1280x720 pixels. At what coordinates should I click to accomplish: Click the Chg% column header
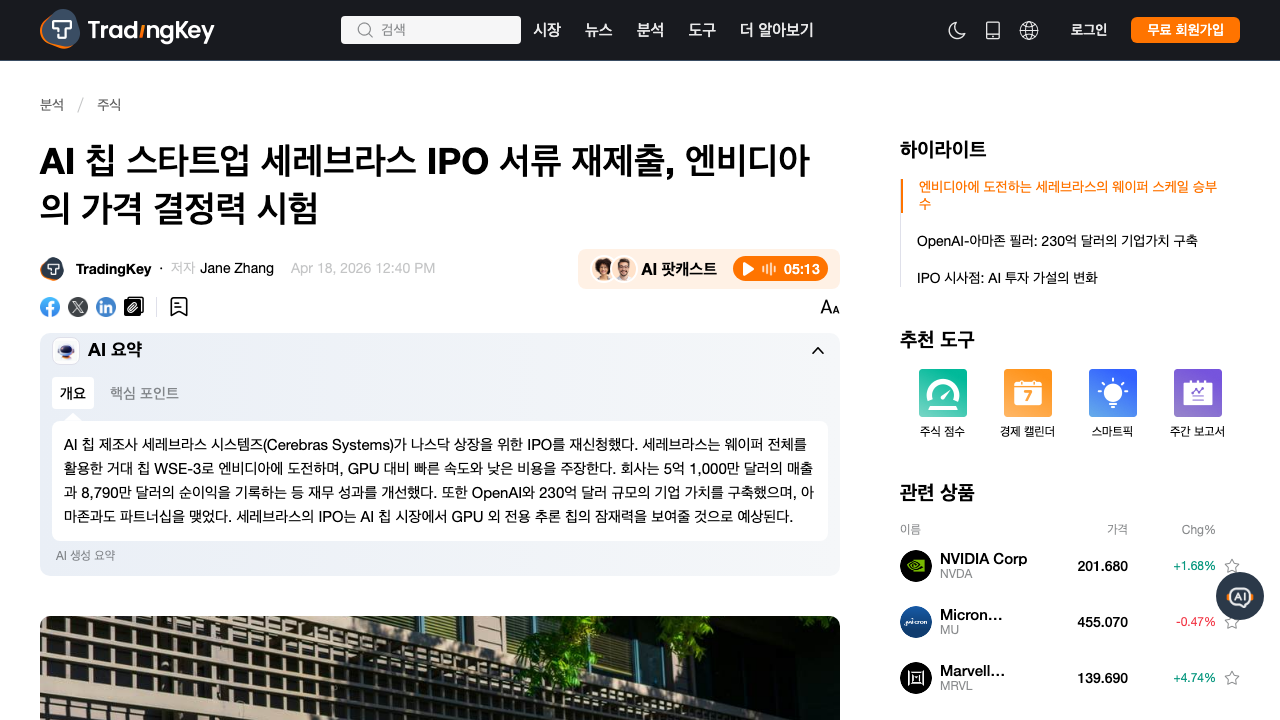(x=1198, y=529)
